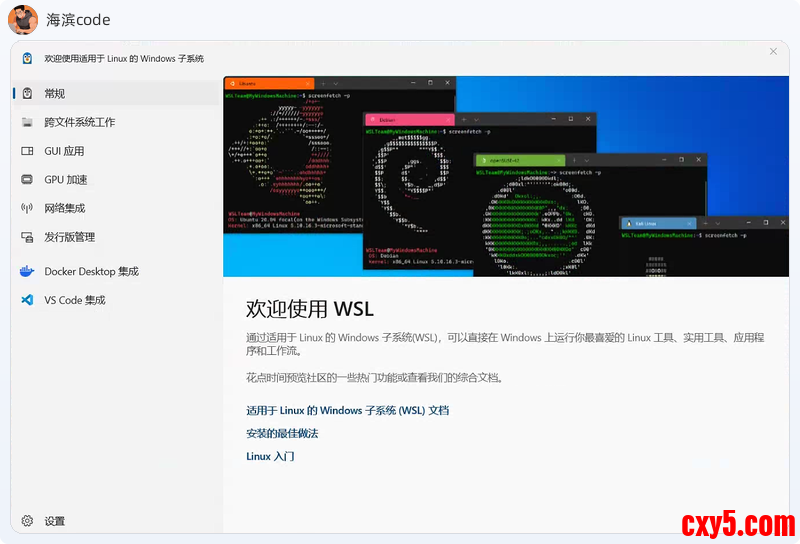The image size is (800, 544).
Task: Click the 欢迎使用 WSL heading
Action: click(310, 309)
